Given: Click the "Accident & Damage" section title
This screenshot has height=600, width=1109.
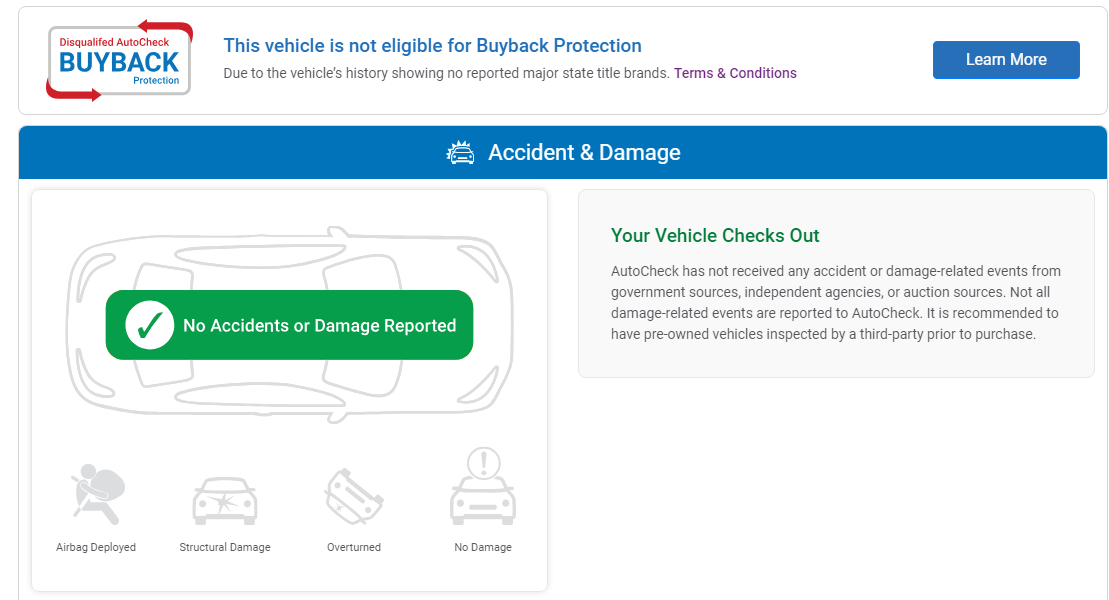Looking at the screenshot, I should [x=584, y=153].
